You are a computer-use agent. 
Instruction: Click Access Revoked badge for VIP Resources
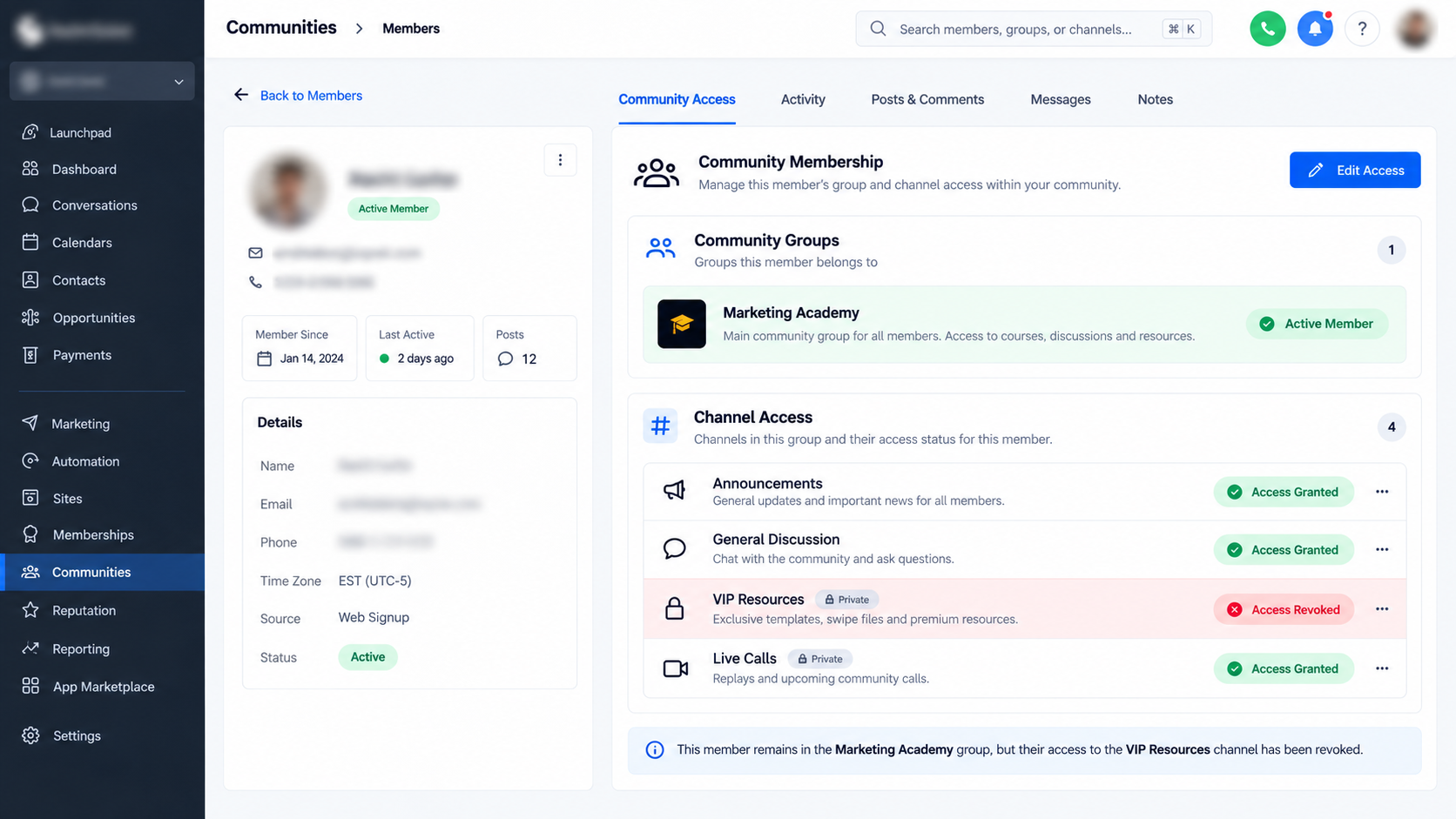click(x=1284, y=609)
